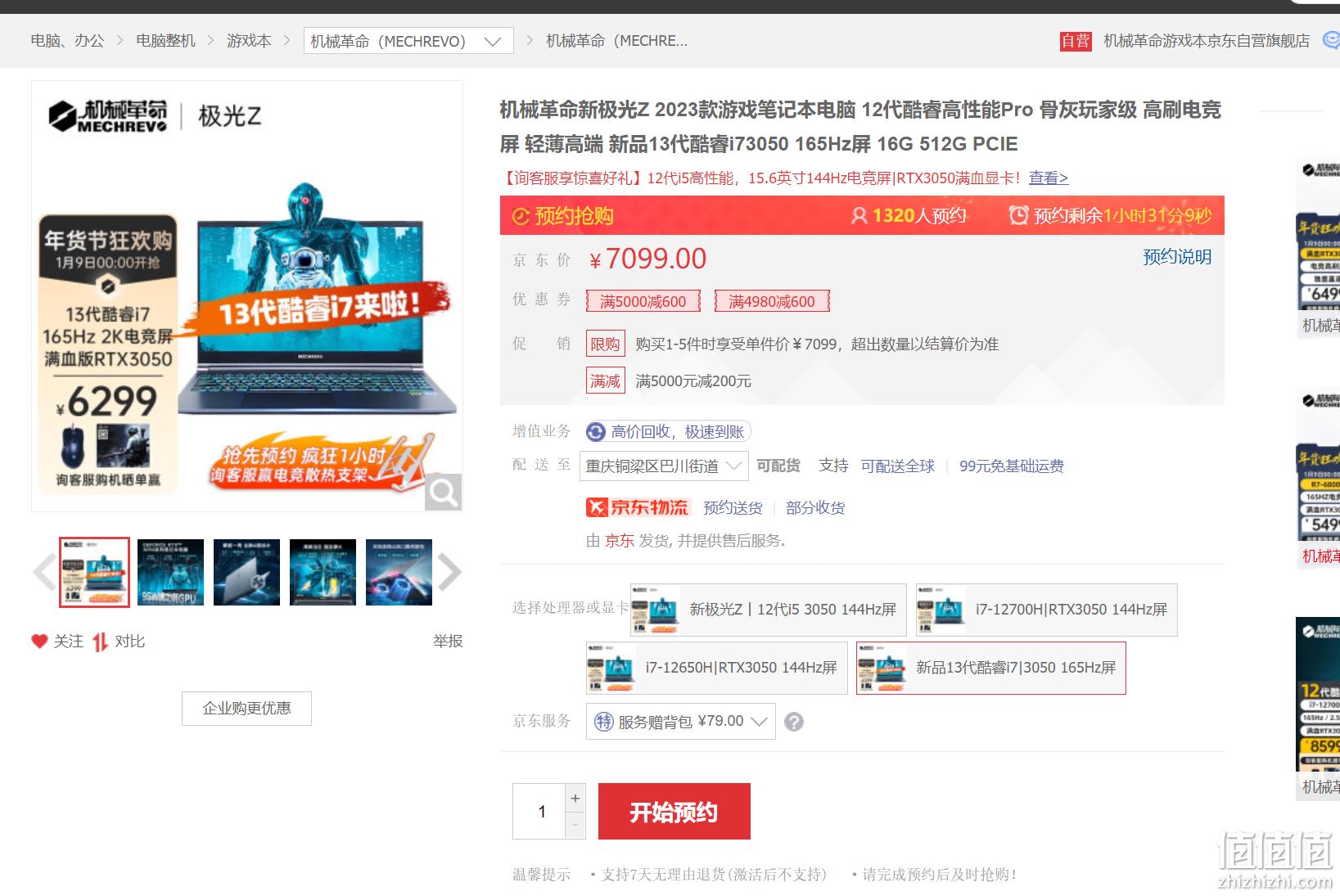Select option 新品13代酷睿i7|3050 165Hz屏
The image size is (1340, 896).
tap(990, 668)
